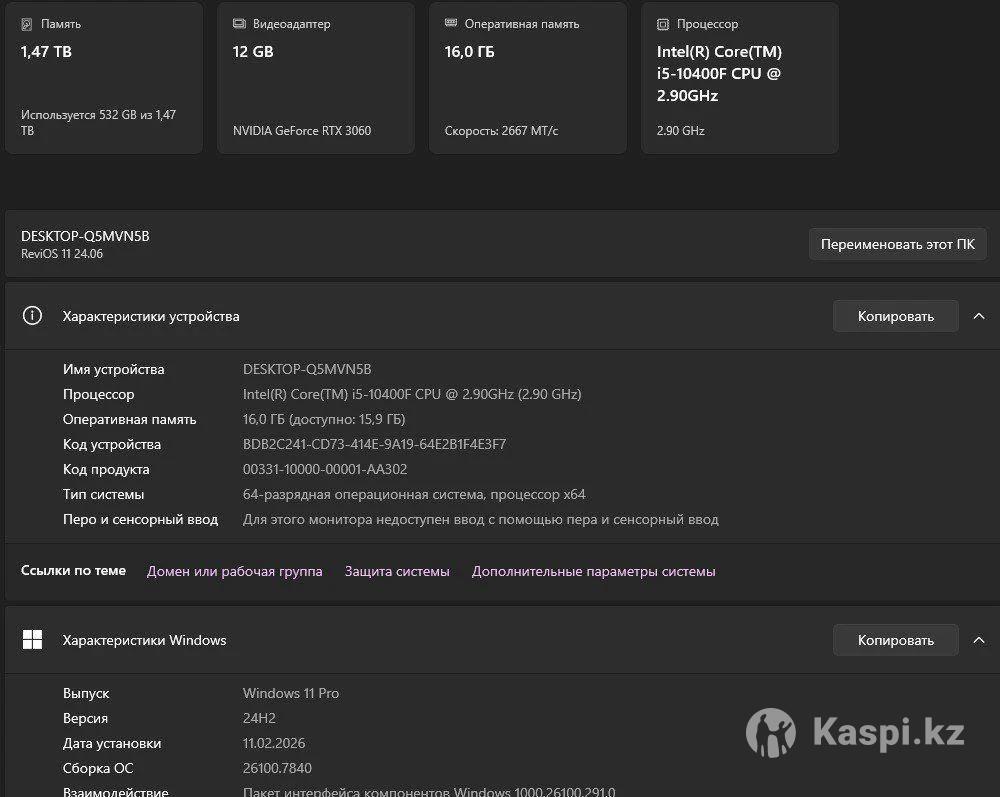This screenshot has width=1000, height=797.
Task: Select the Intel Core i5-10400F processor card
Action: tap(739, 80)
